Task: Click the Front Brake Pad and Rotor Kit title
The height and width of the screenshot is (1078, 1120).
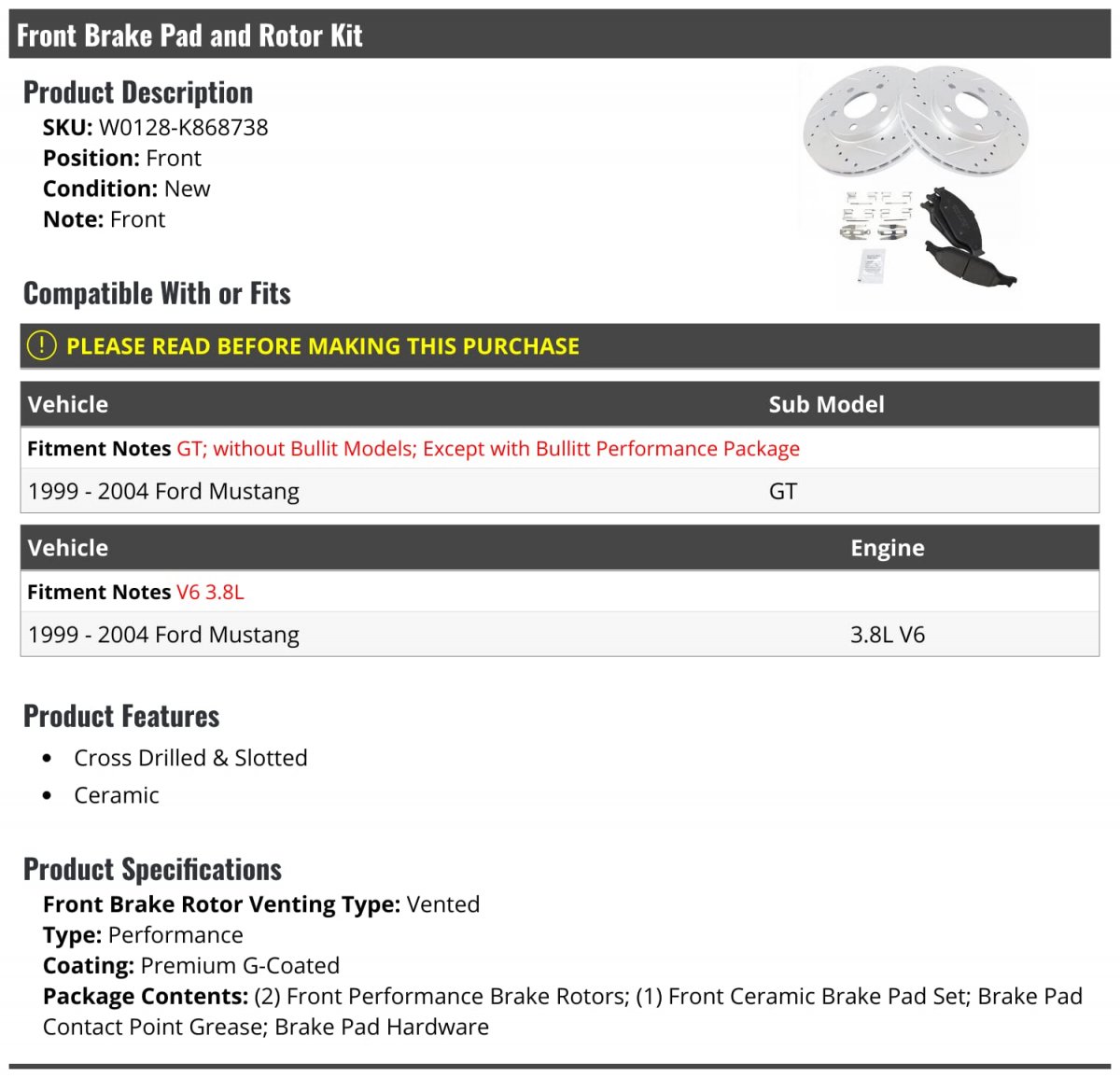Action: (189, 35)
